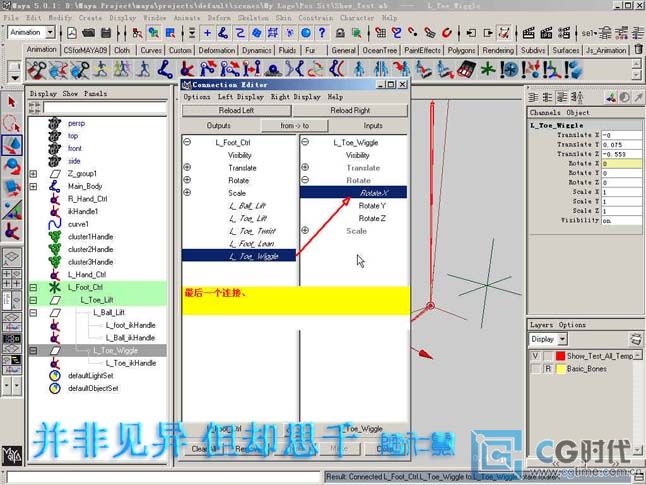Expand Scale under L_Toe_Wiggle inputs
The image size is (646, 485).
305,230
